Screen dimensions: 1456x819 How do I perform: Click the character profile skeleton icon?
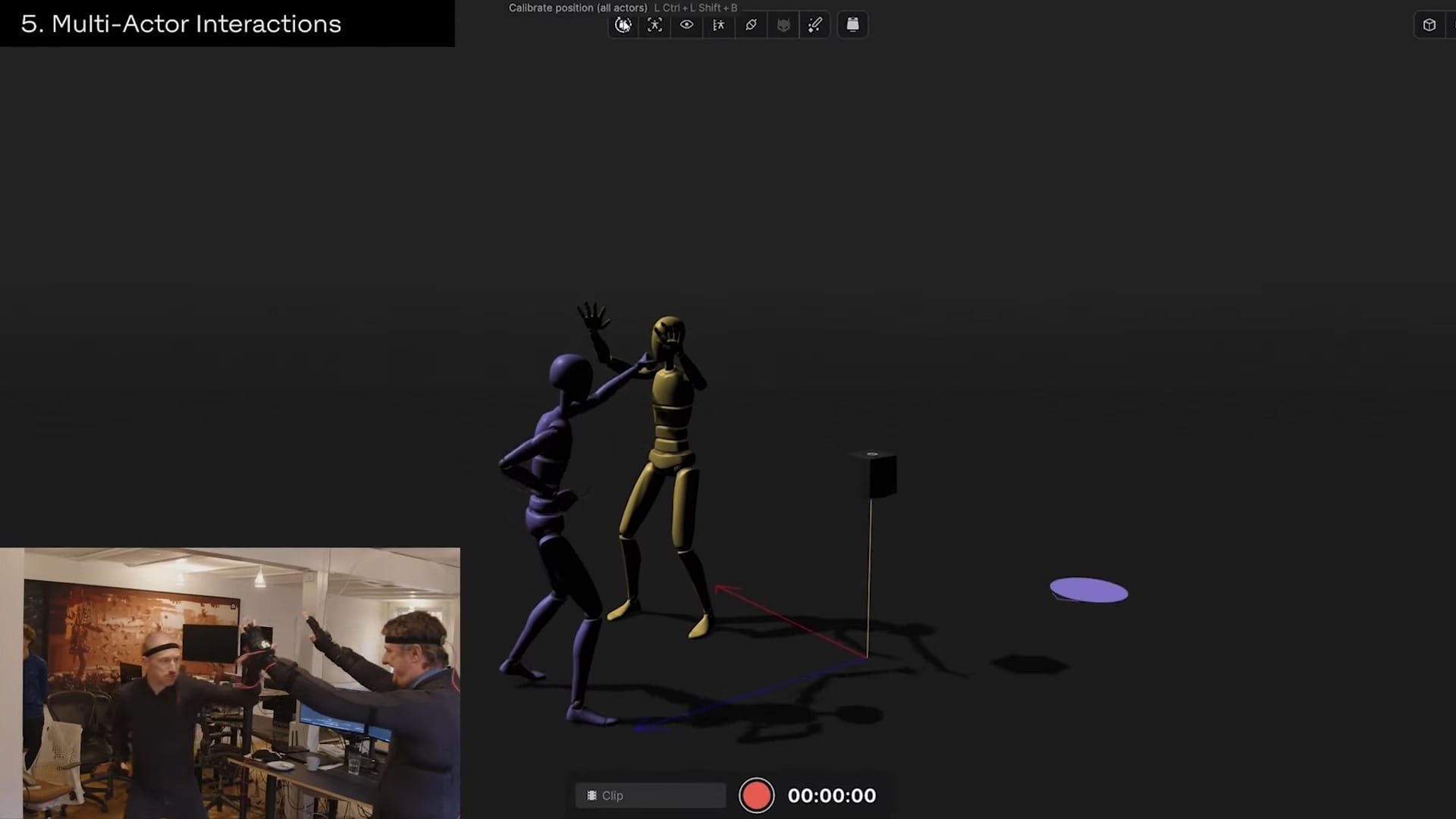pyautogui.click(x=719, y=24)
